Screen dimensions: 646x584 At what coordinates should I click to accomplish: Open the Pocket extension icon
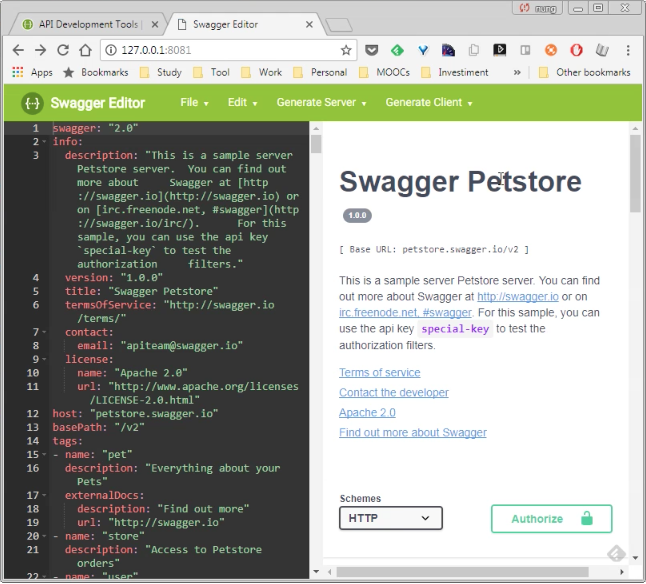point(371,50)
